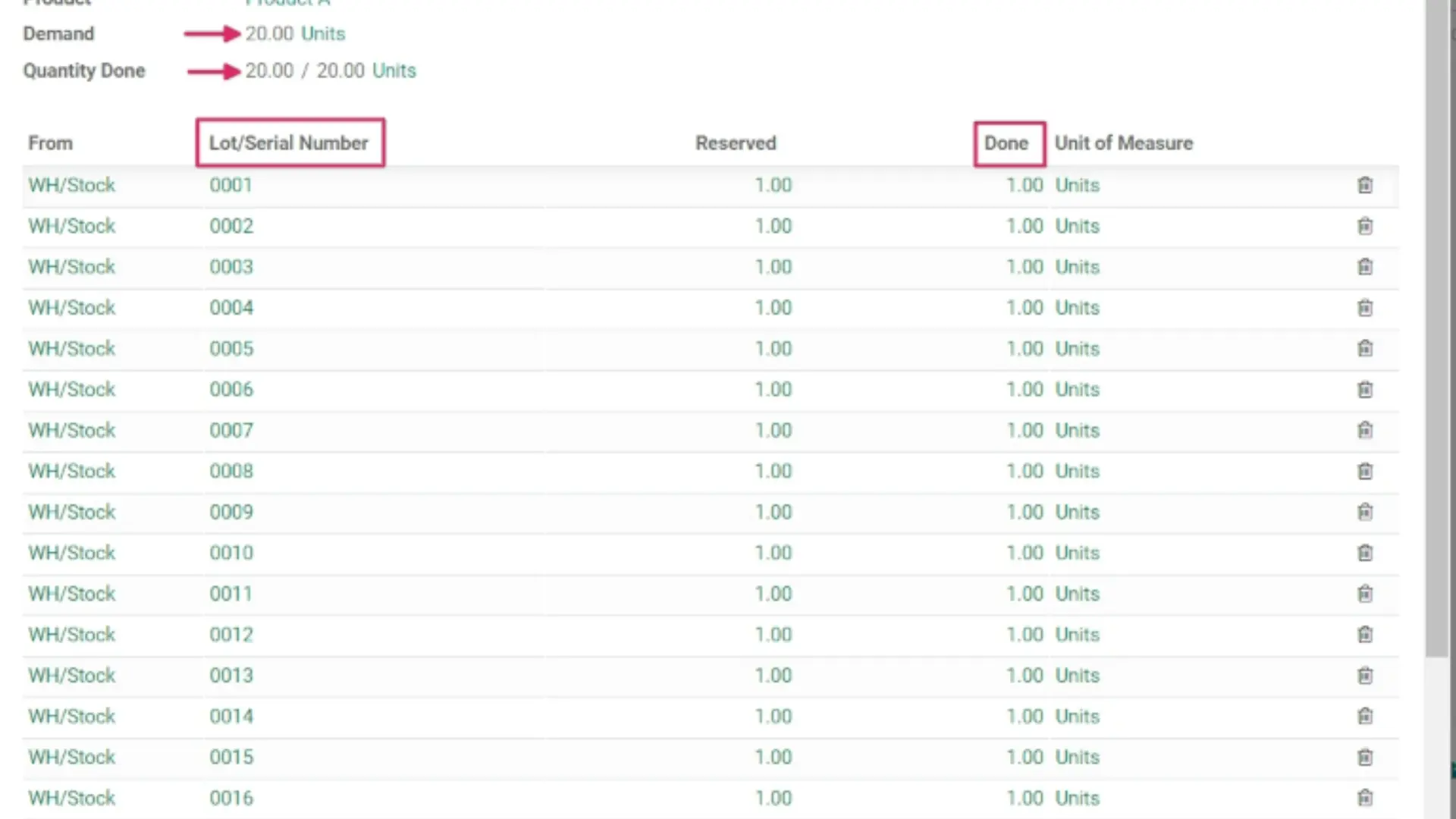Click Units link beside Demand value

(323, 34)
